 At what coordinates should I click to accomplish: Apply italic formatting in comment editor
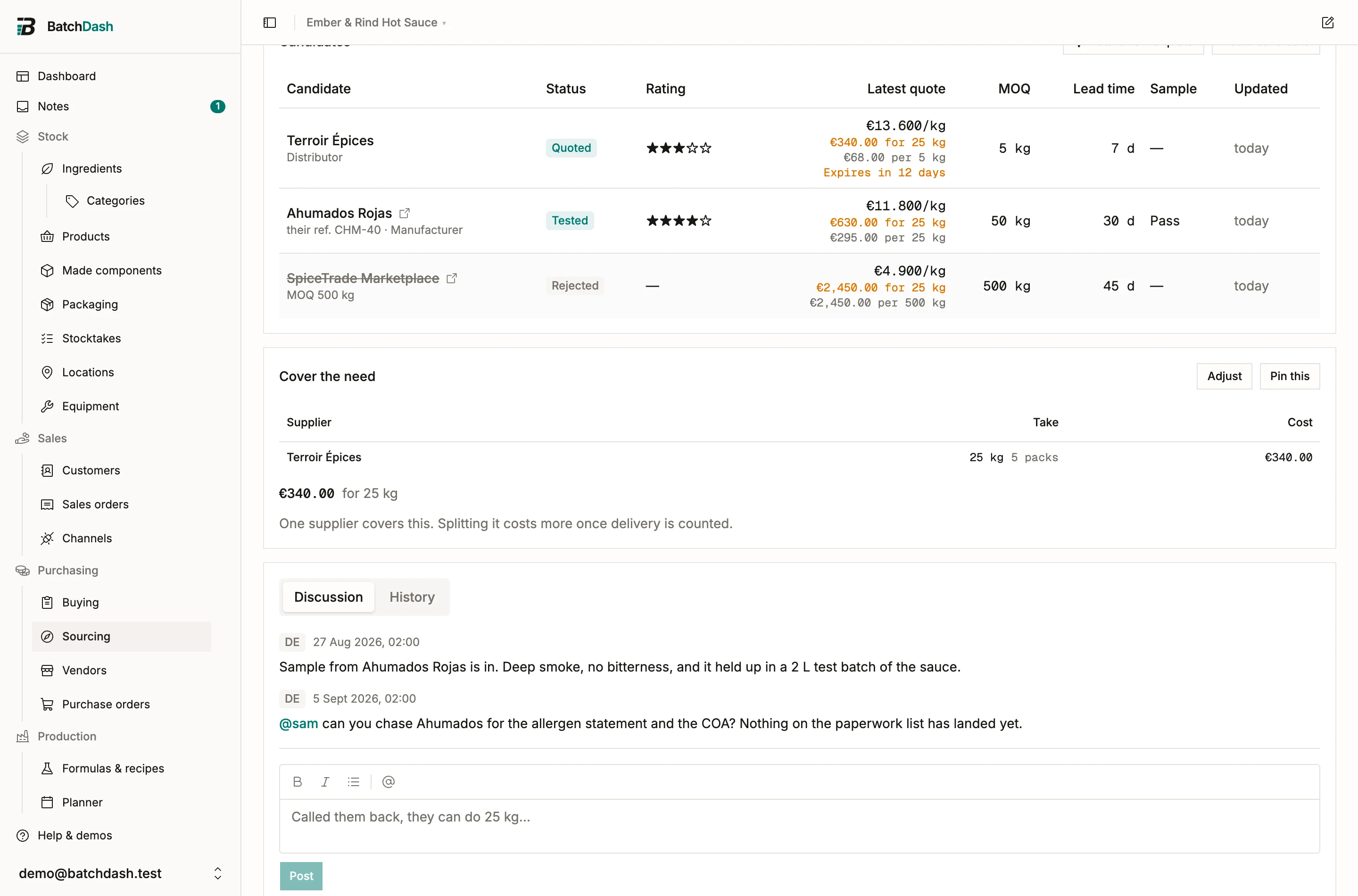pyautogui.click(x=325, y=782)
